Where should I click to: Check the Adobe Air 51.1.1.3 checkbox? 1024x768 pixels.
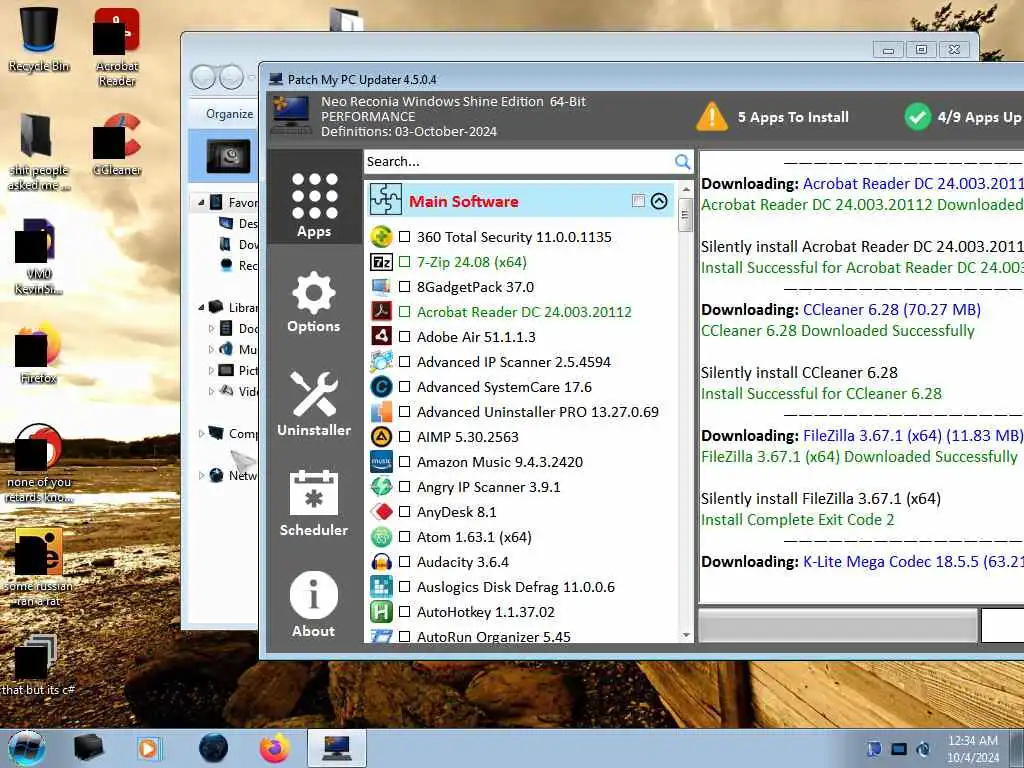point(404,336)
